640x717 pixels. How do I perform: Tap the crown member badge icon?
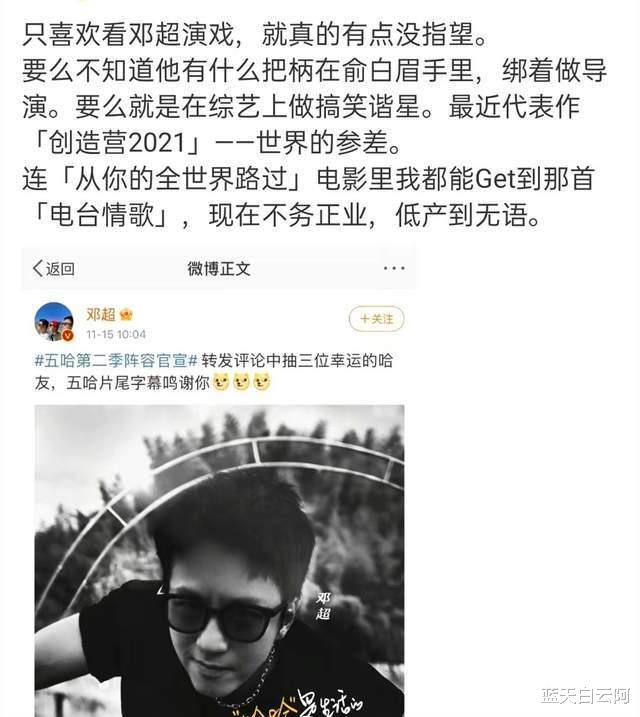pos(126,315)
